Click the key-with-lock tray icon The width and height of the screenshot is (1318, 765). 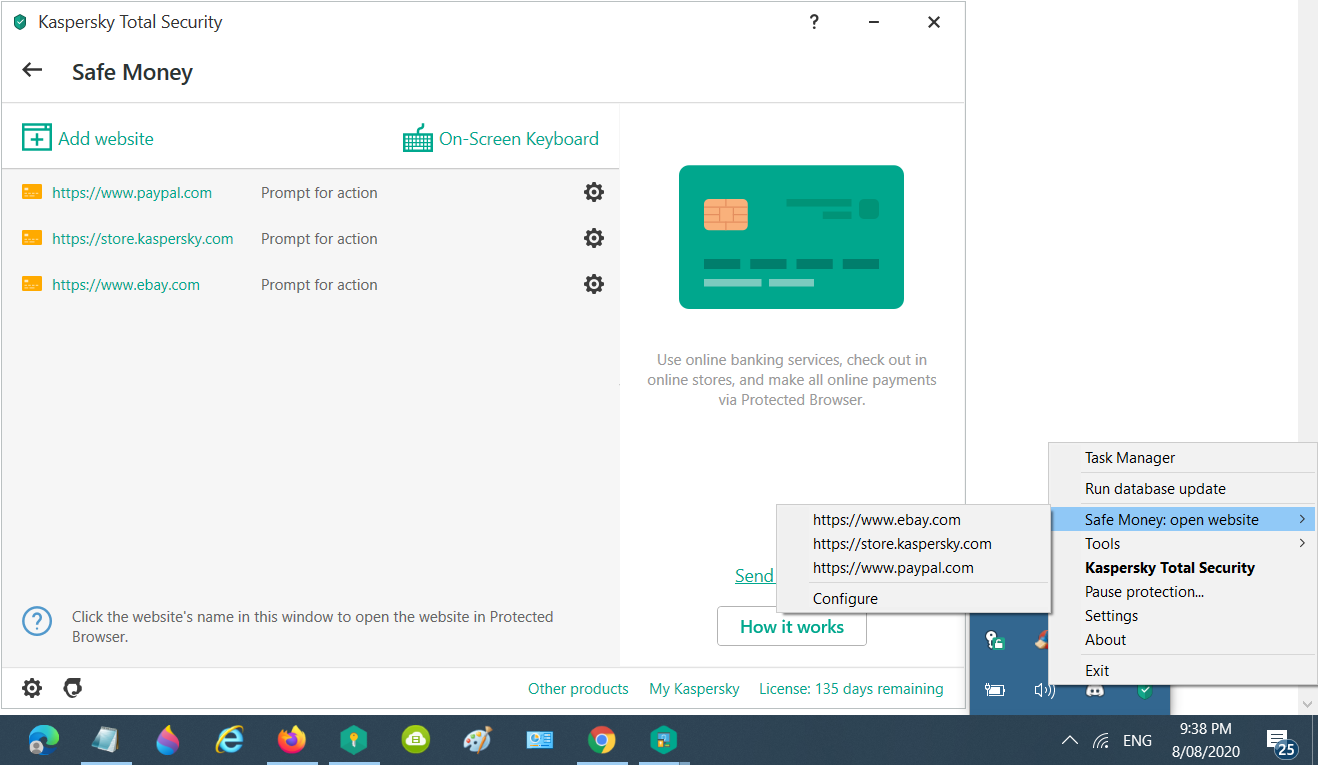click(x=994, y=640)
